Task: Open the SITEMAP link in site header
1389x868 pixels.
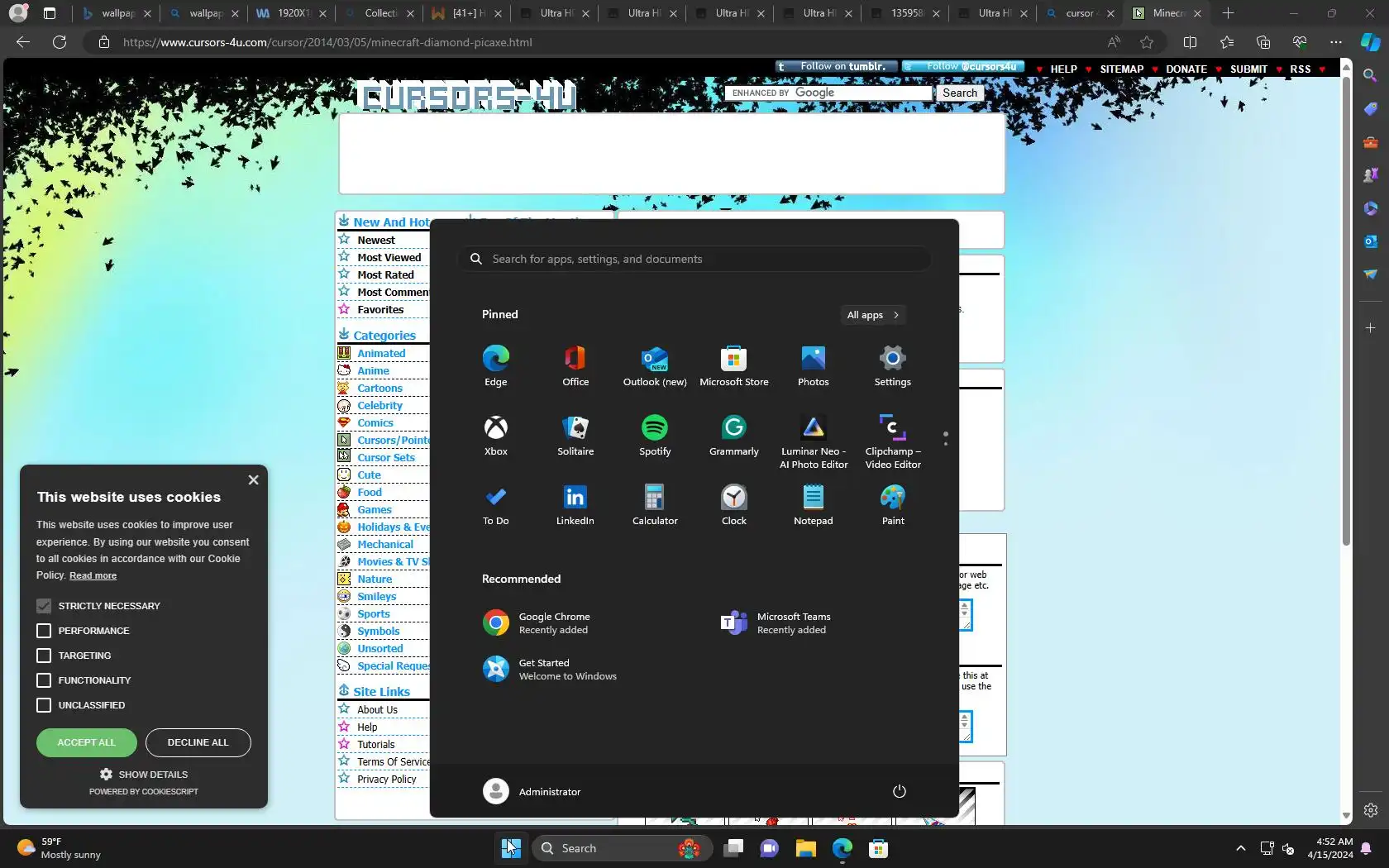Action: (x=1121, y=69)
